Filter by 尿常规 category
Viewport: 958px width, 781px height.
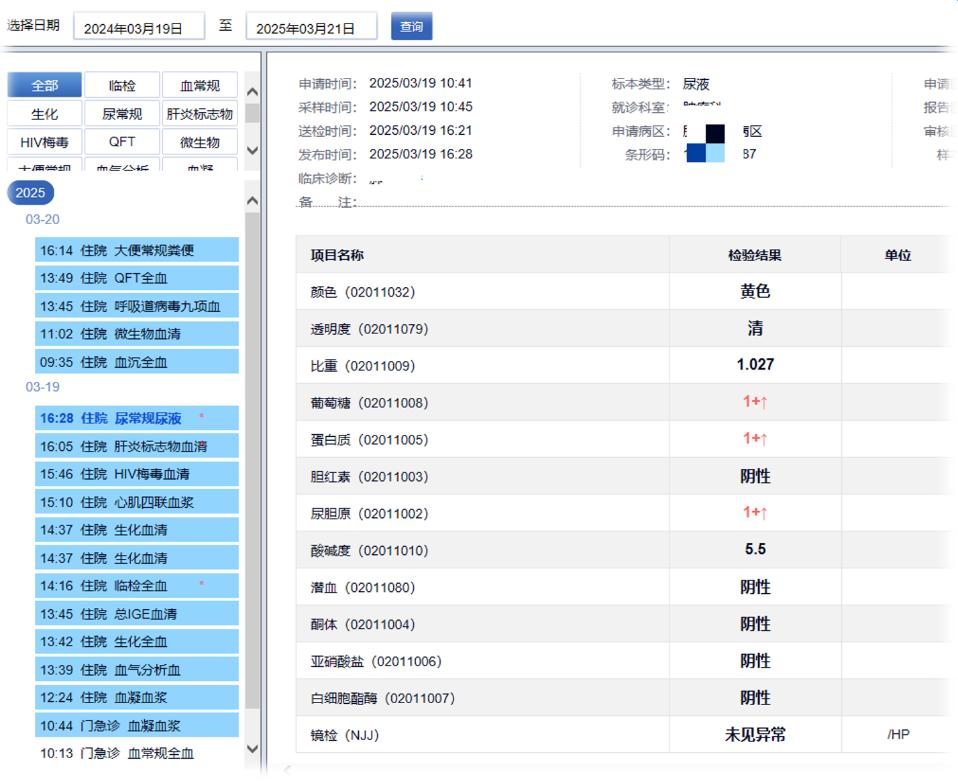point(122,114)
